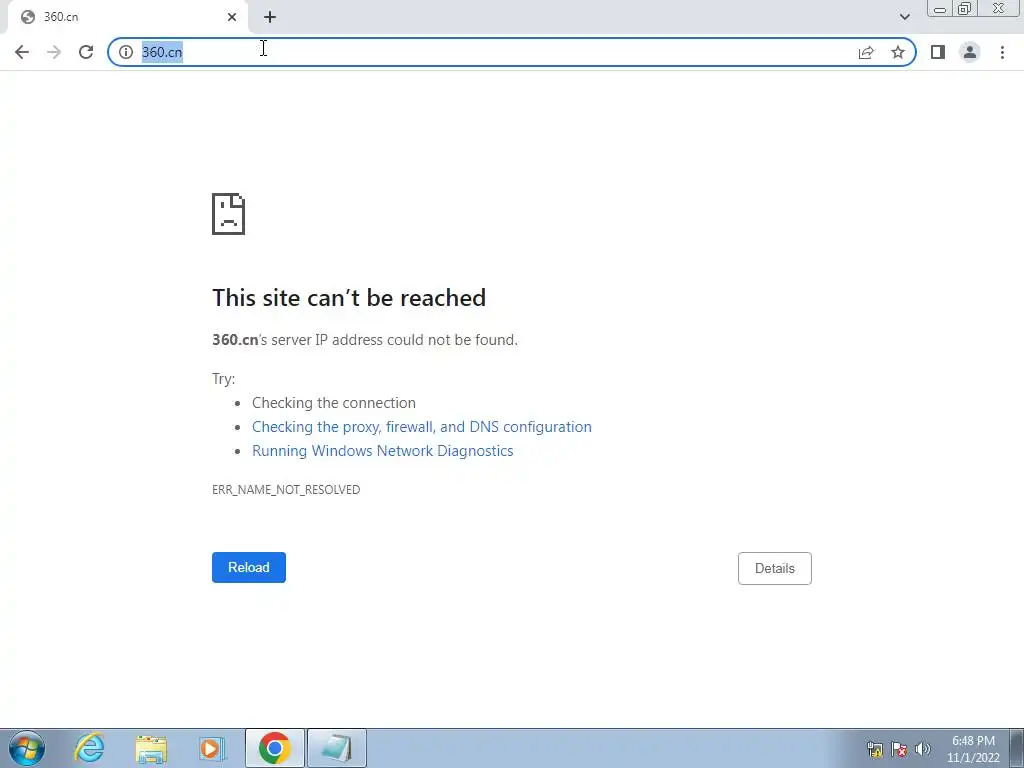Click the Chrome taskbar icon
1024x768 pixels.
[x=275, y=748]
